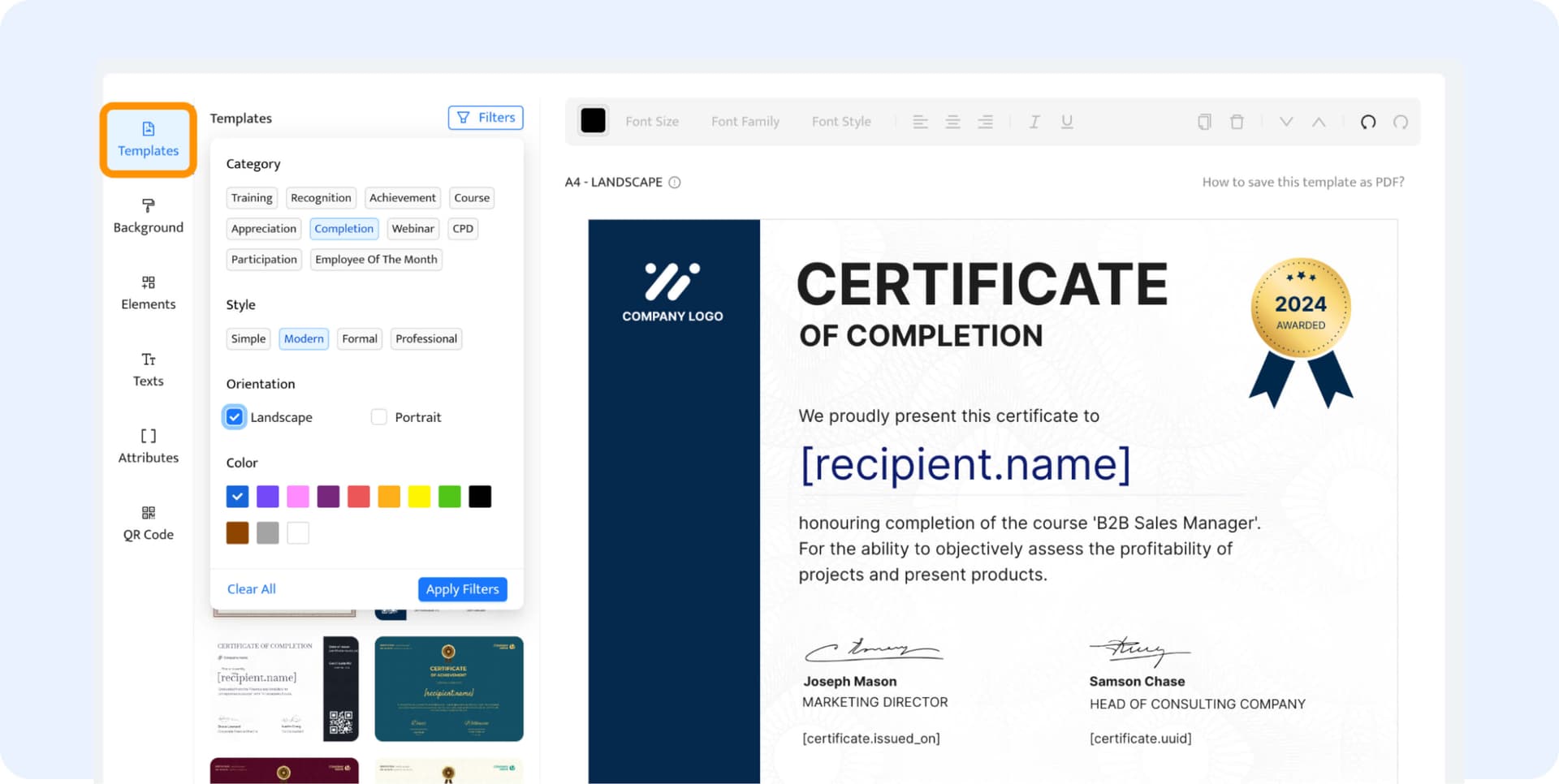Select the Background panel icon
Viewport: 1559px width, 784px height.
click(x=148, y=215)
